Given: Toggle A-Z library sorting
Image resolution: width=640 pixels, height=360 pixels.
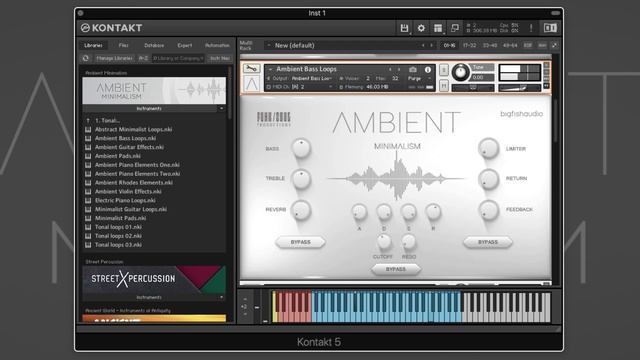Looking at the screenshot, I should coord(143,58).
